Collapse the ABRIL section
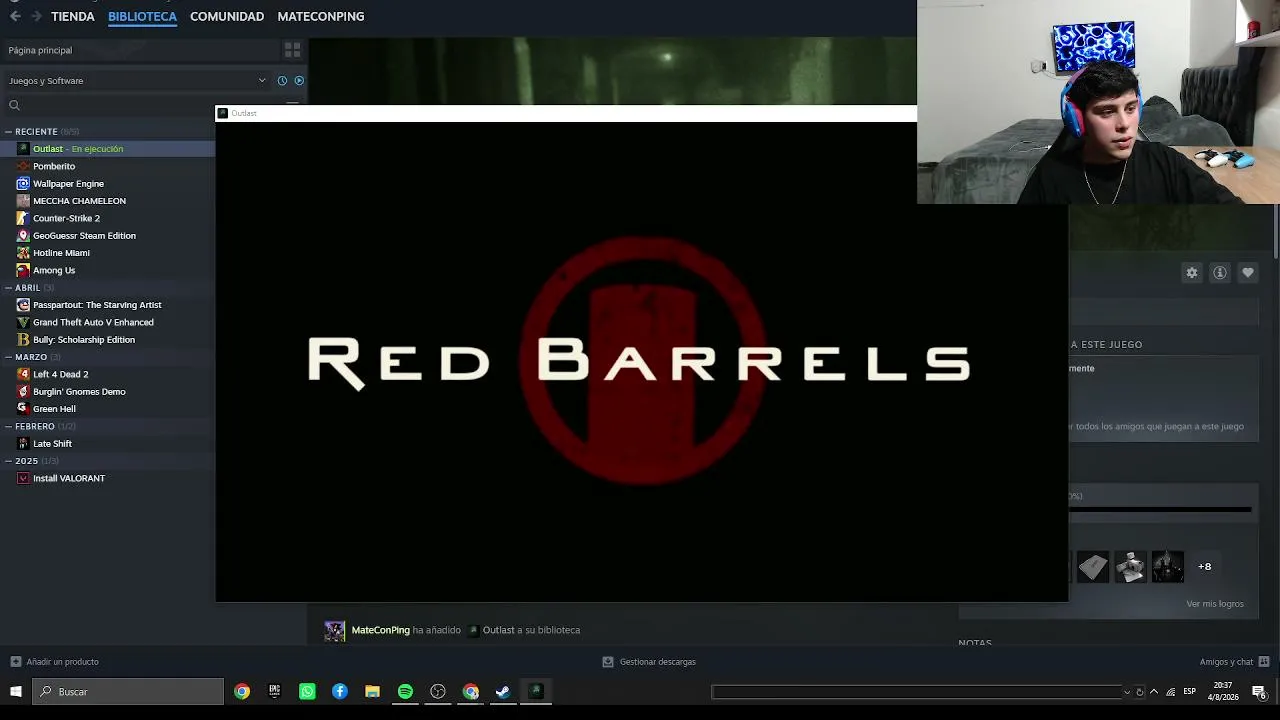This screenshot has width=1280, height=720. click(x=8, y=288)
